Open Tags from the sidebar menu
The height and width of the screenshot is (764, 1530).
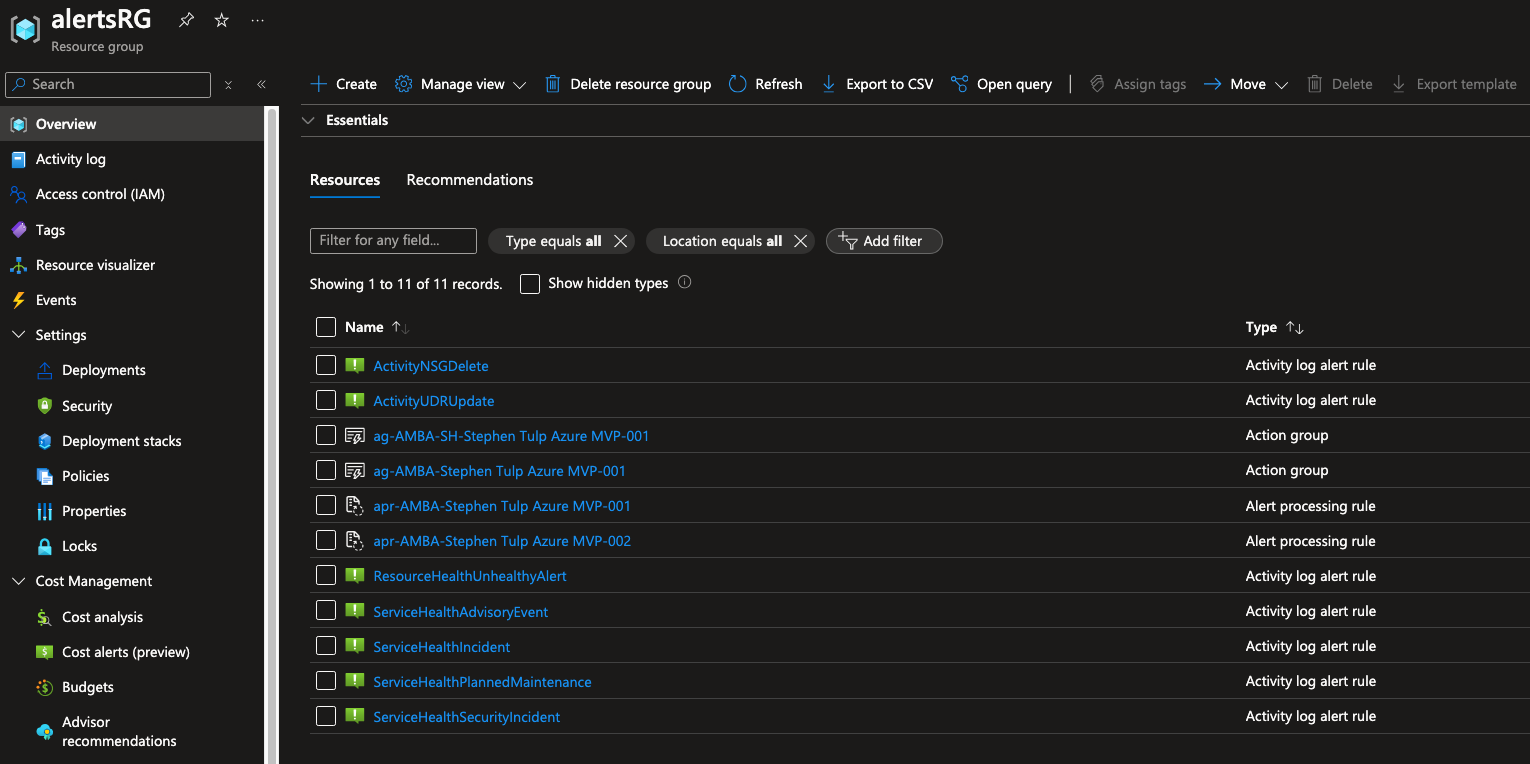tap(50, 230)
